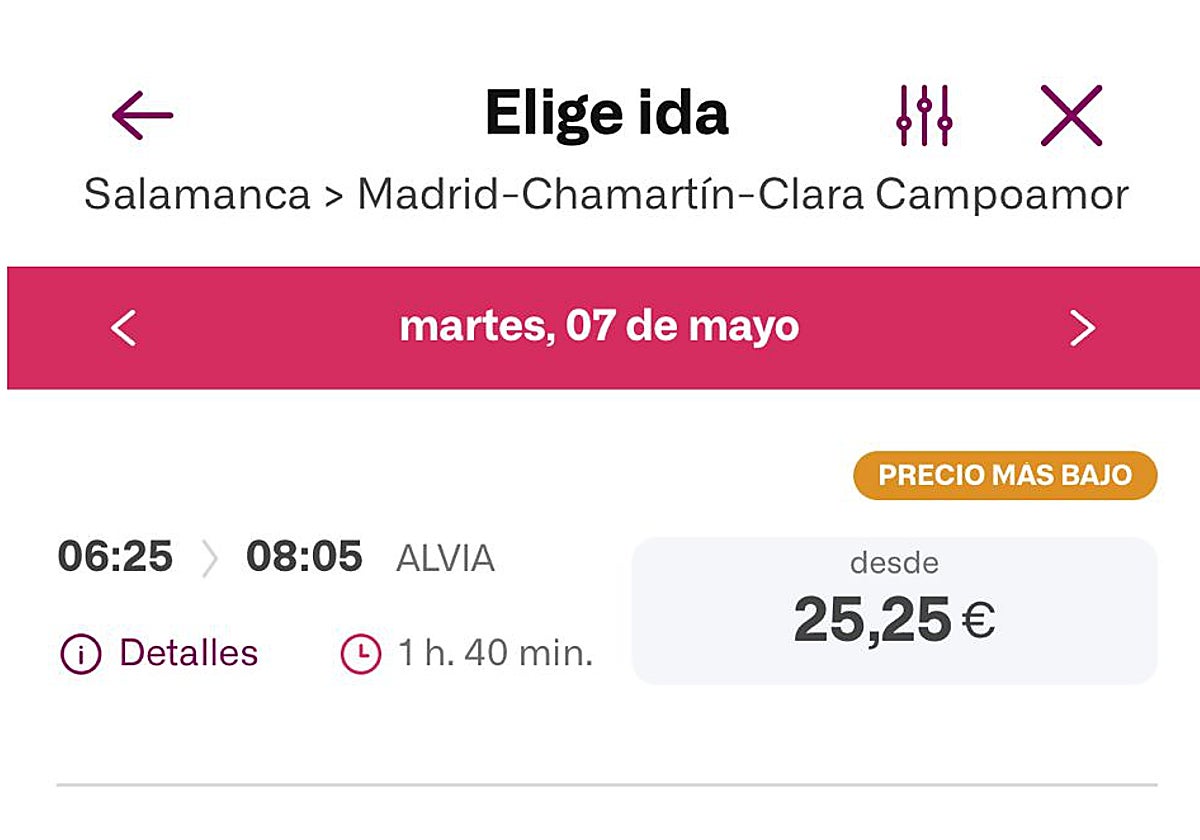1200x840 pixels.
Task: Open the Detalles link
Action: [188, 654]
